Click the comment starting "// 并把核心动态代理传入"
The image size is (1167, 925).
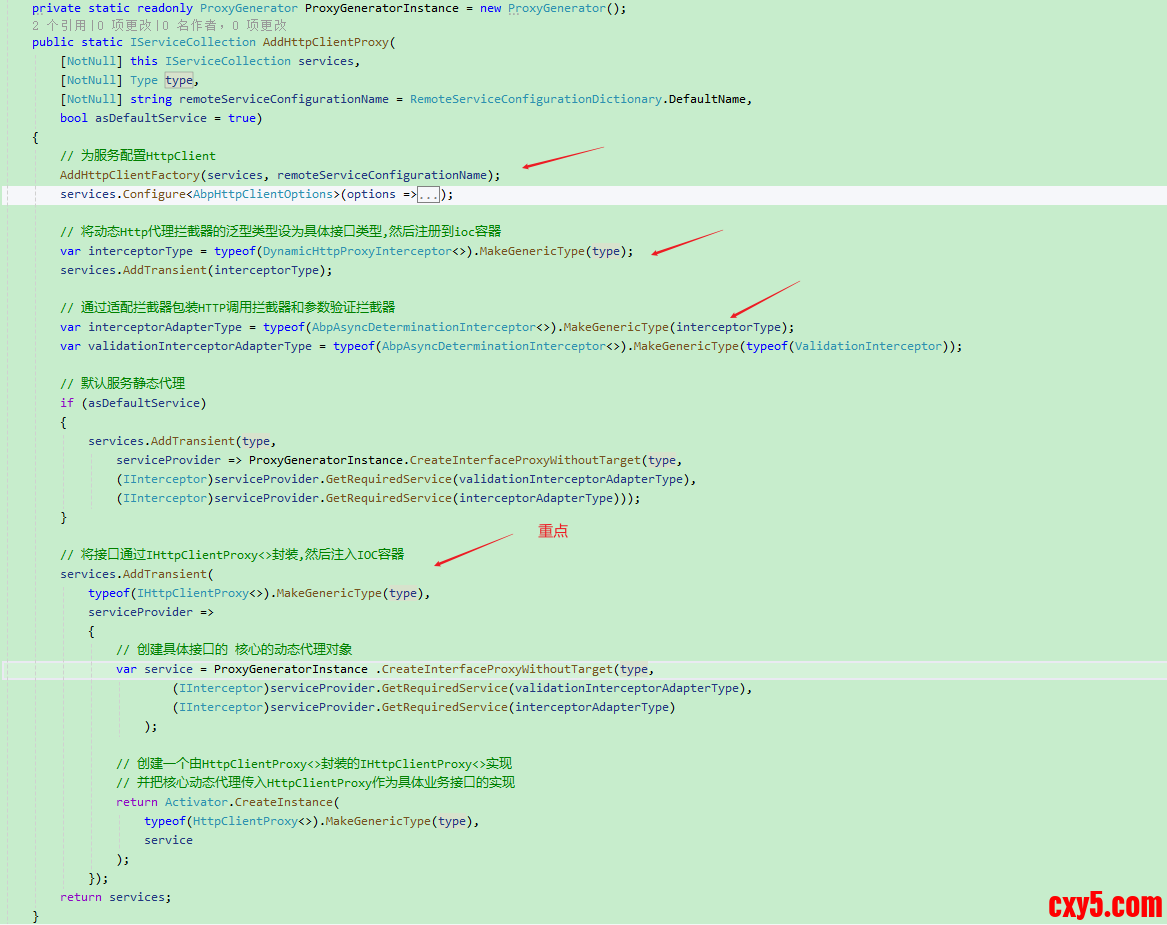tap(316, 783)
